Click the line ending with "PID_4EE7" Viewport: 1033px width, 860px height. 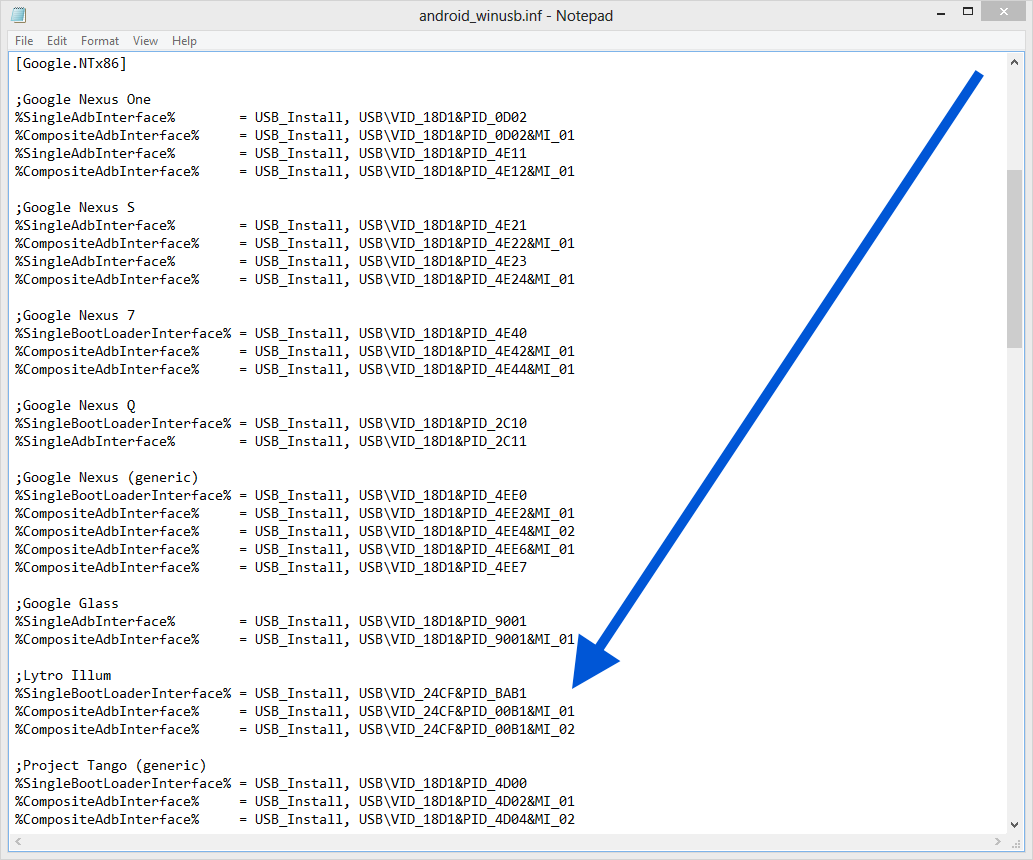click(271, 567)
